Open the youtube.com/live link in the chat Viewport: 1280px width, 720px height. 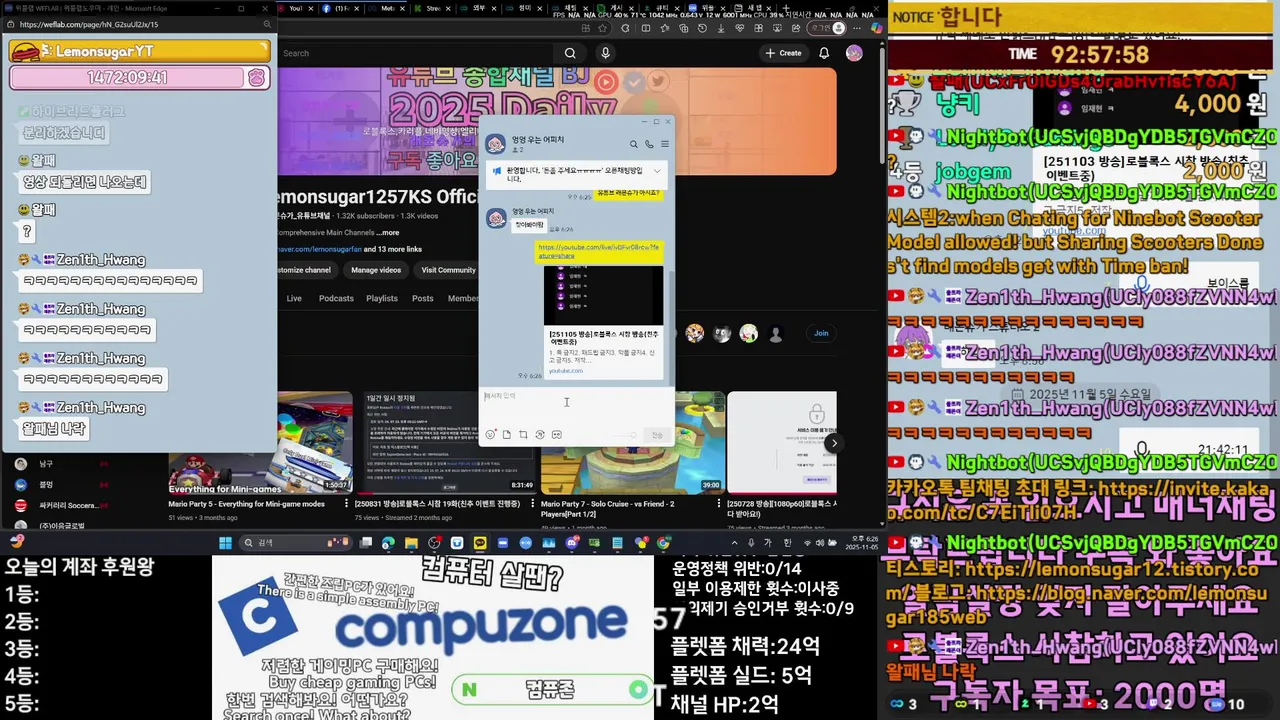pos(598,251)
